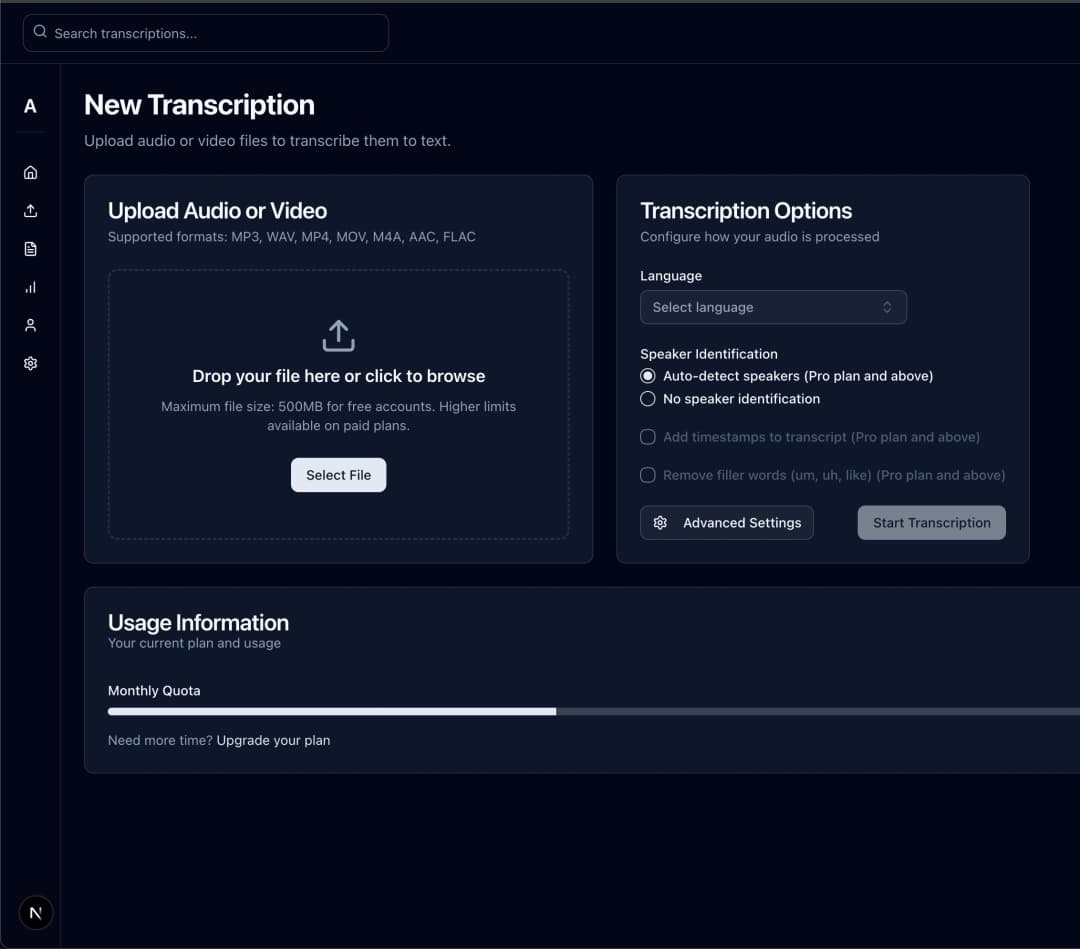
Task: Click the Select File button
Action: click(x=338, y=475)
